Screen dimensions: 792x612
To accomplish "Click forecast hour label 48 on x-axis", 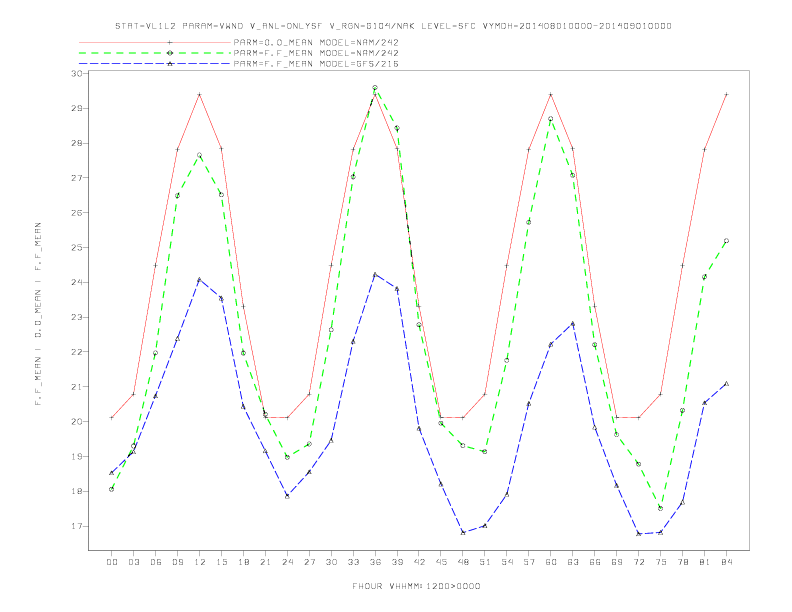I will 463,562.
